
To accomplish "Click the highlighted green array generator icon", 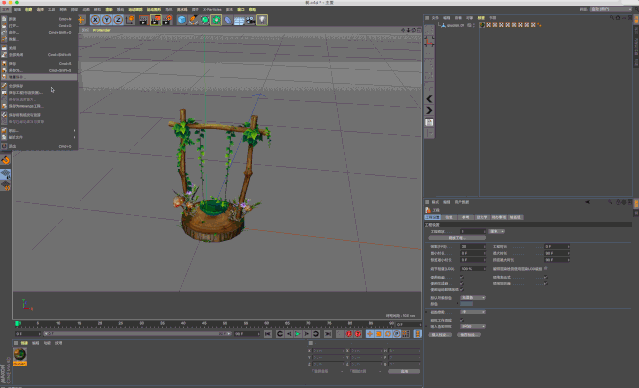I will pyautogui.click(x=216, y=20).
